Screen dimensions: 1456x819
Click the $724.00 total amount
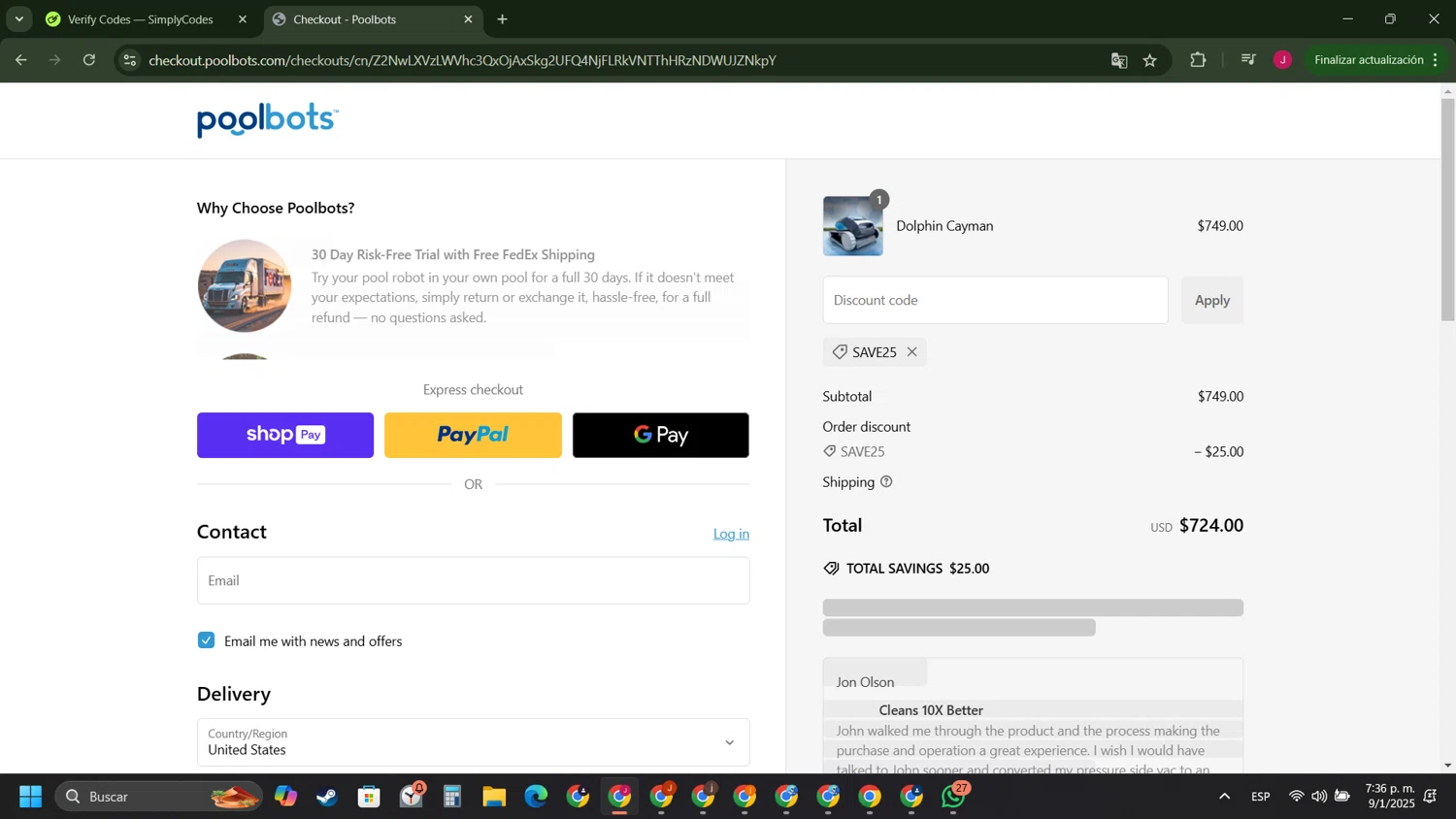click(1210, 525)
